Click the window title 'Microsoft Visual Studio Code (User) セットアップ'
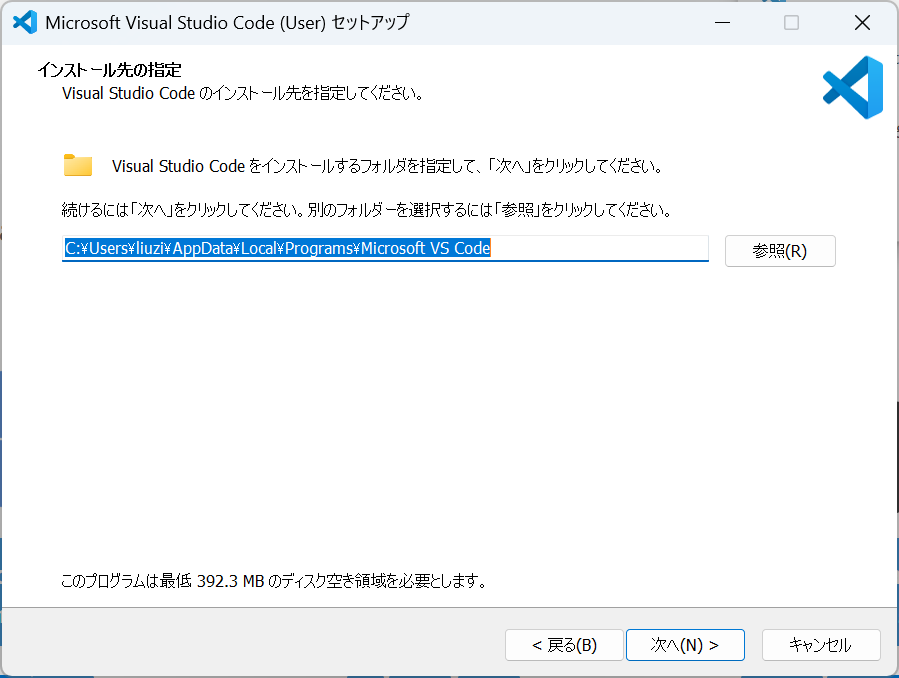 click(227, 22)
